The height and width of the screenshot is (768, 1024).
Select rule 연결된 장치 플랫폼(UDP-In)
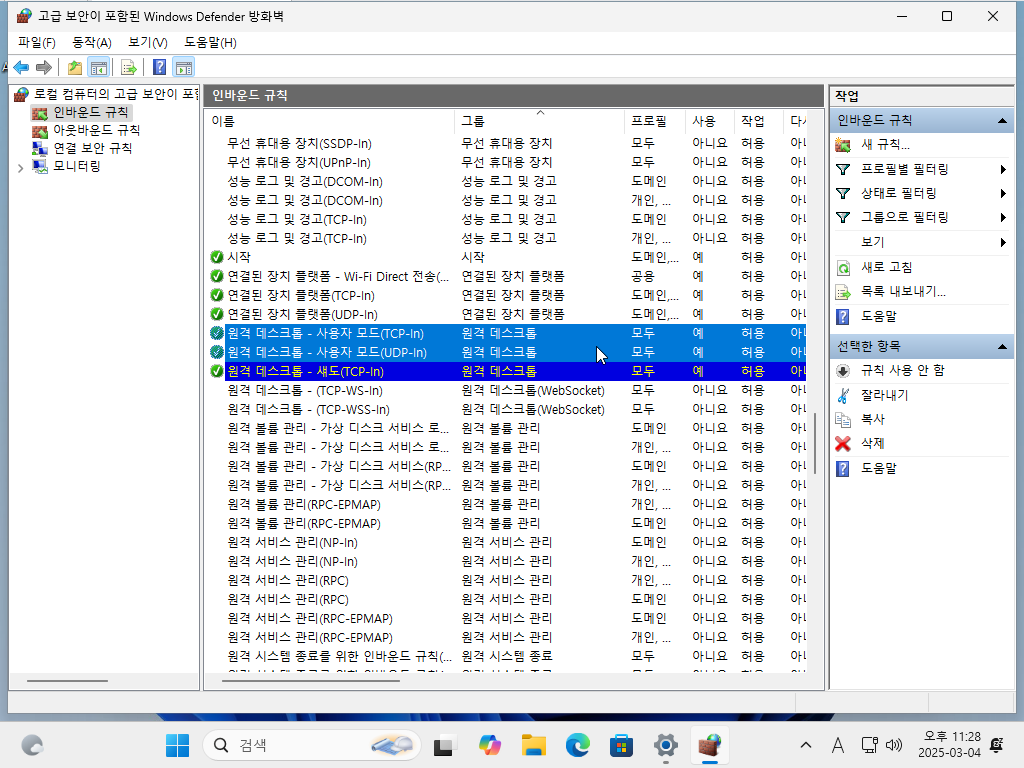pos(302,315)
